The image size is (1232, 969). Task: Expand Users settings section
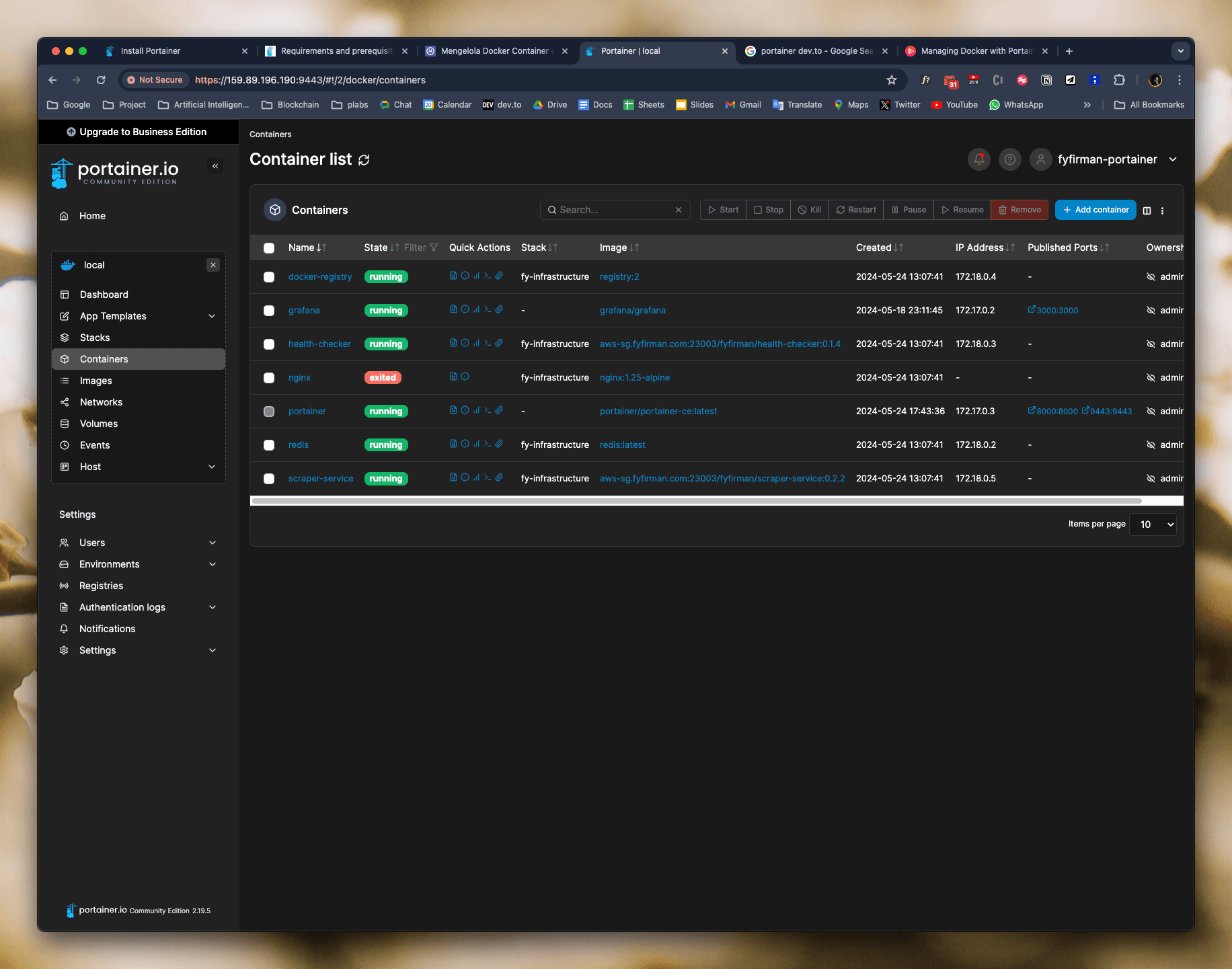coord(213,543)
